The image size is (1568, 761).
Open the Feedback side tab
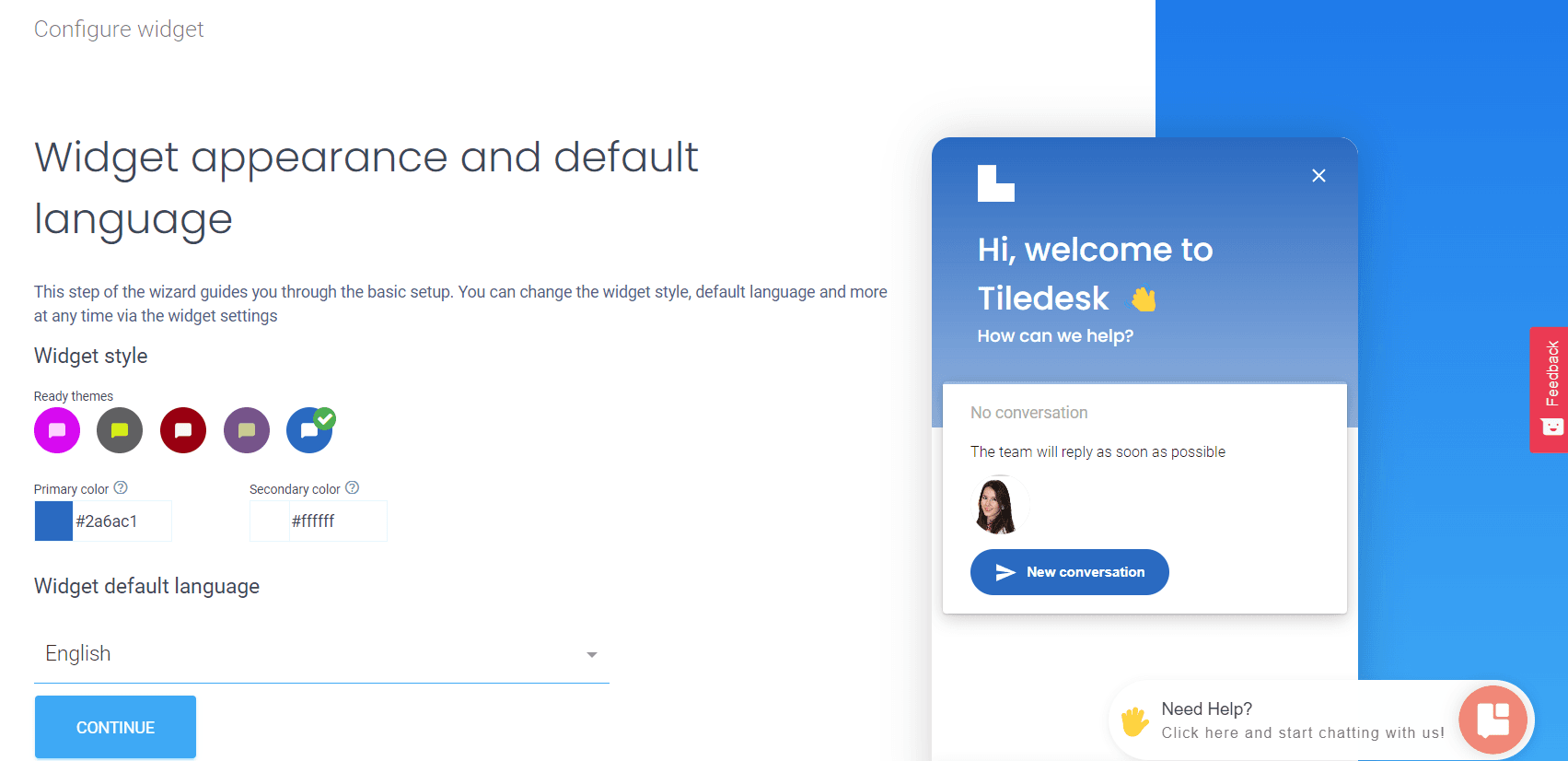[1550, 389]
